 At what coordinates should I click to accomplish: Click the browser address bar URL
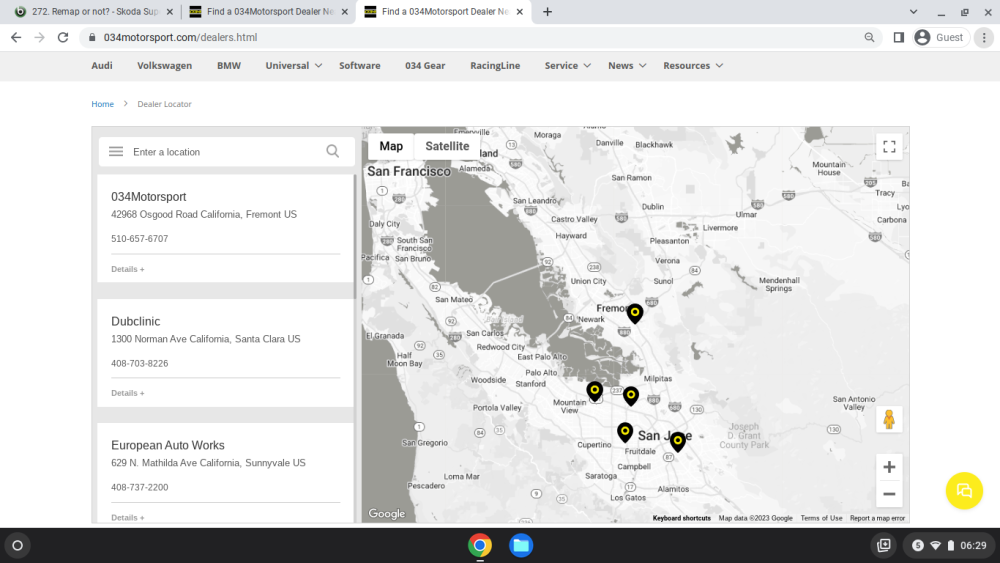click(x=180, y=38)
